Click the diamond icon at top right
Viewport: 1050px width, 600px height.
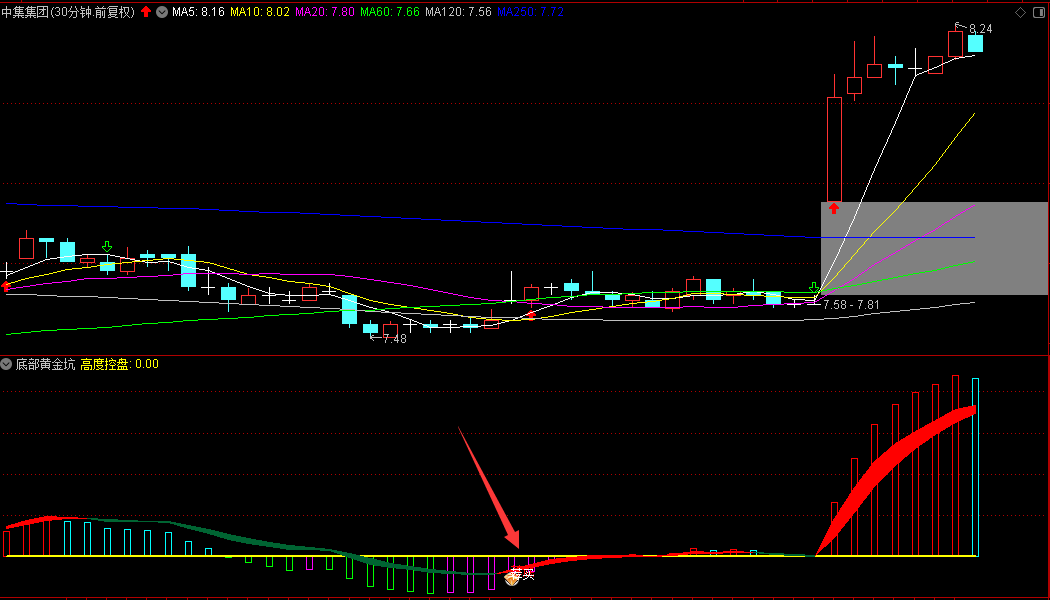[x=1021, y=12]
